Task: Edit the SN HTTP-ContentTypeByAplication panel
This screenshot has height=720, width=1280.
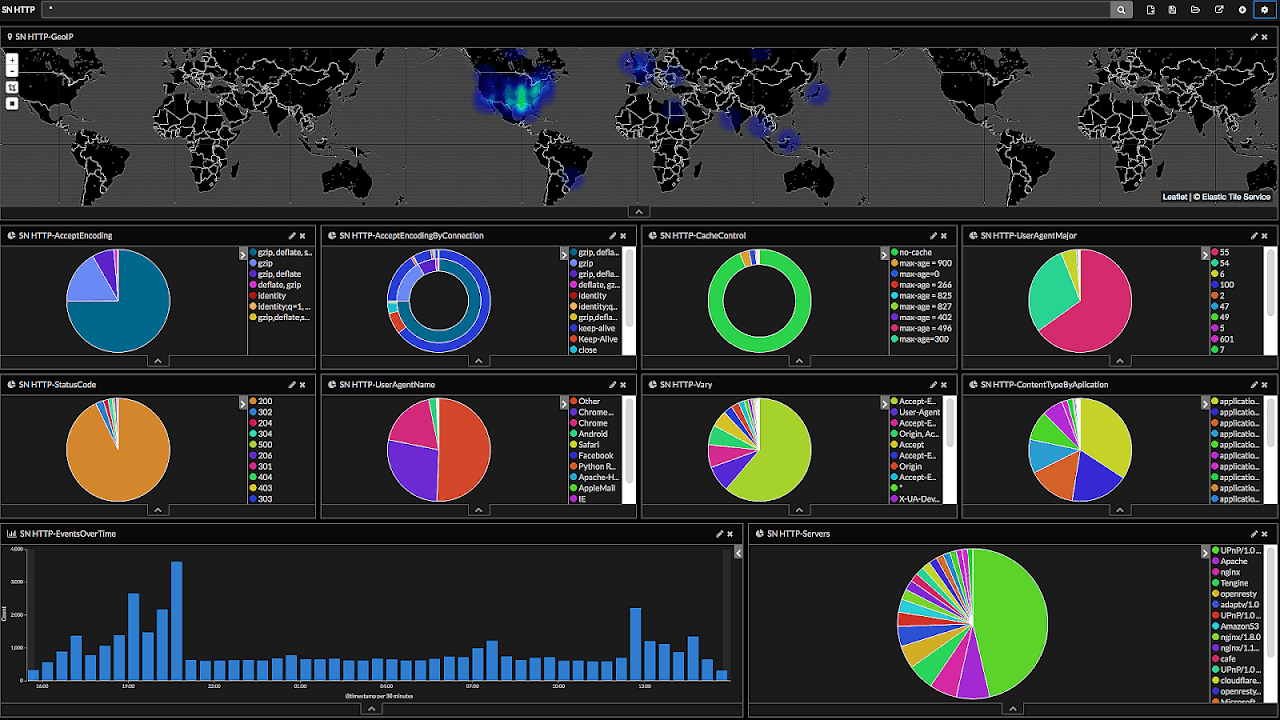Action: [1254, 385]
